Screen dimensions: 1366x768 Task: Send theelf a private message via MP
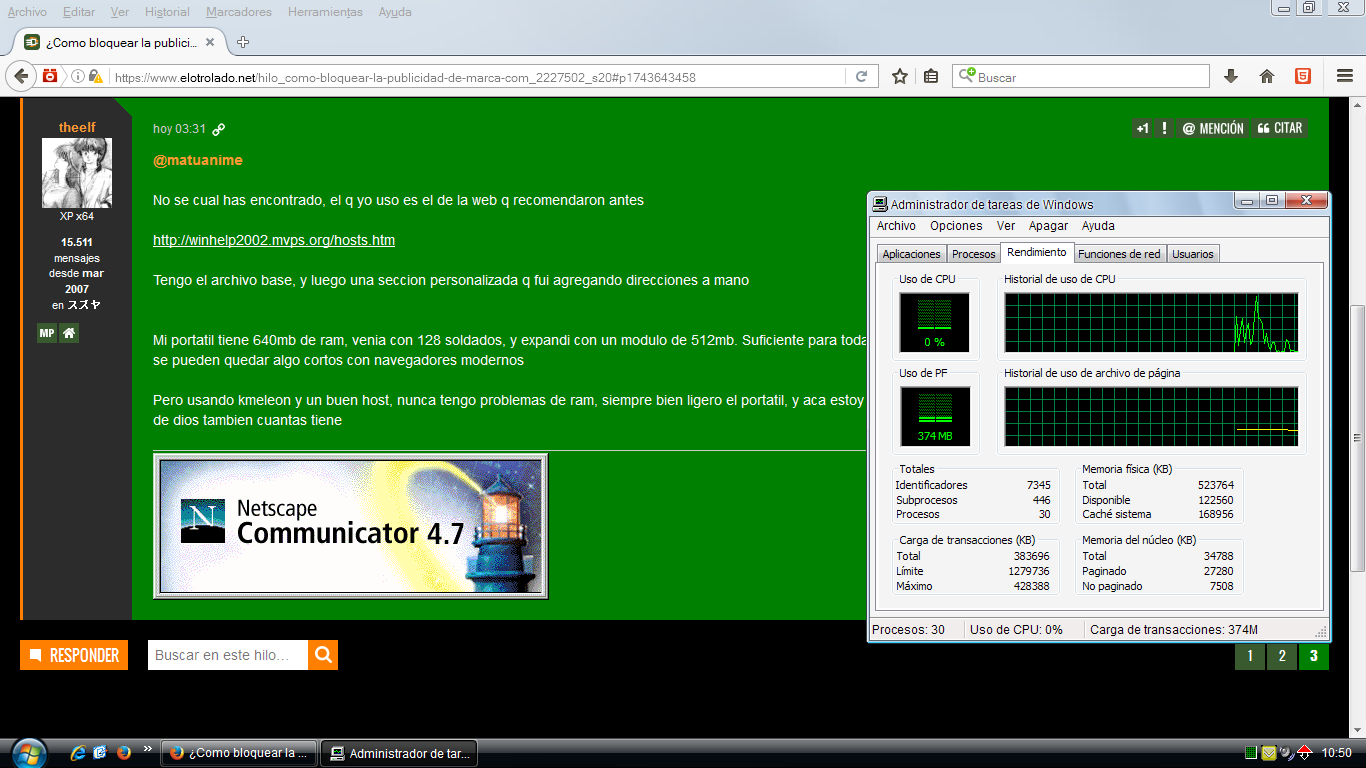(x=47, y=333)
